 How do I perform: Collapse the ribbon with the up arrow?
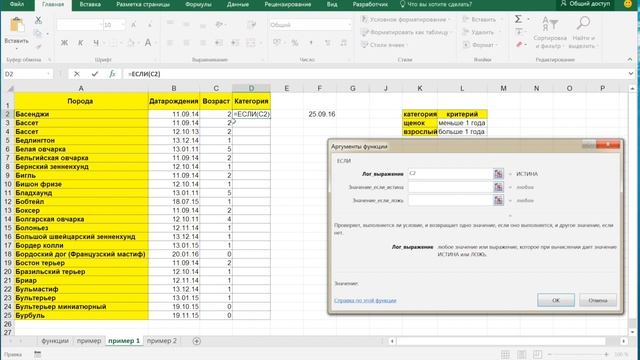tap(630, 60)
